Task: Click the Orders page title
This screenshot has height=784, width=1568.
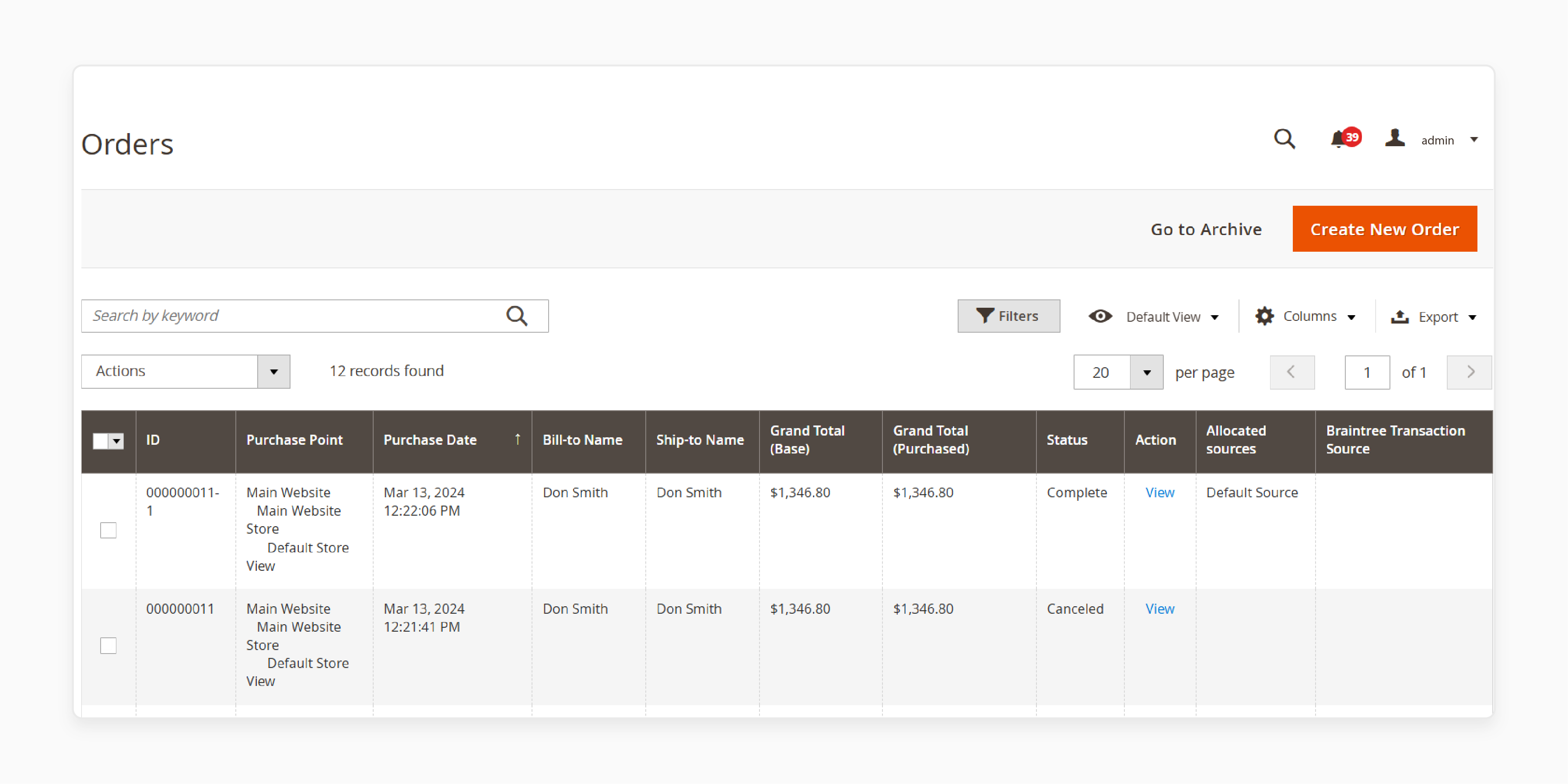Action: pyautogui.click(x=127, y=144)
